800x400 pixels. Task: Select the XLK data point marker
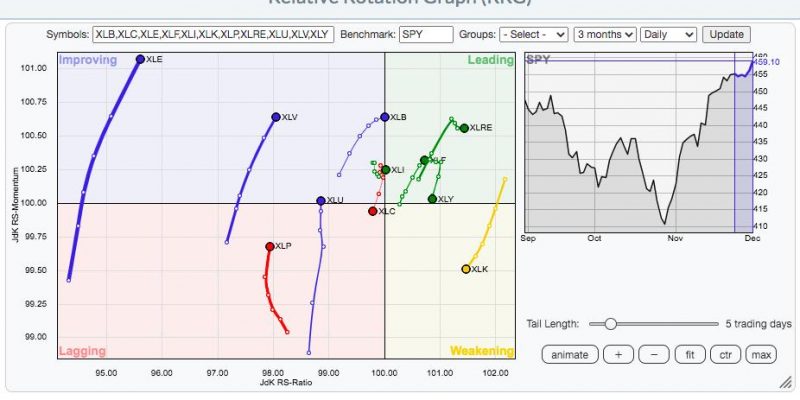[x=466, y=269]
